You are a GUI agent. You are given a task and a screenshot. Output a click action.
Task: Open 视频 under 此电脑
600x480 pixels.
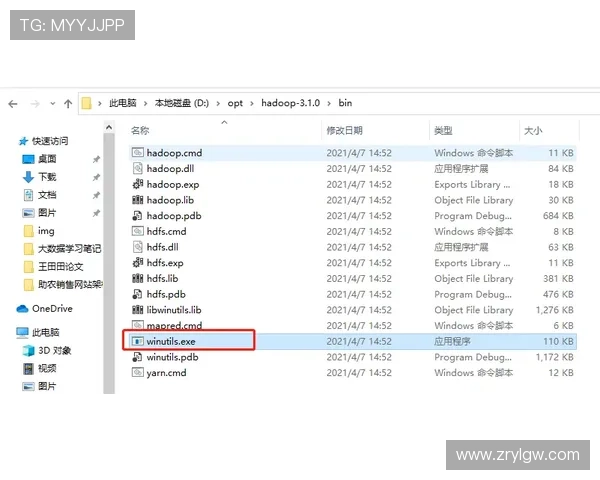pyautogui.click(x=47, y=368)
